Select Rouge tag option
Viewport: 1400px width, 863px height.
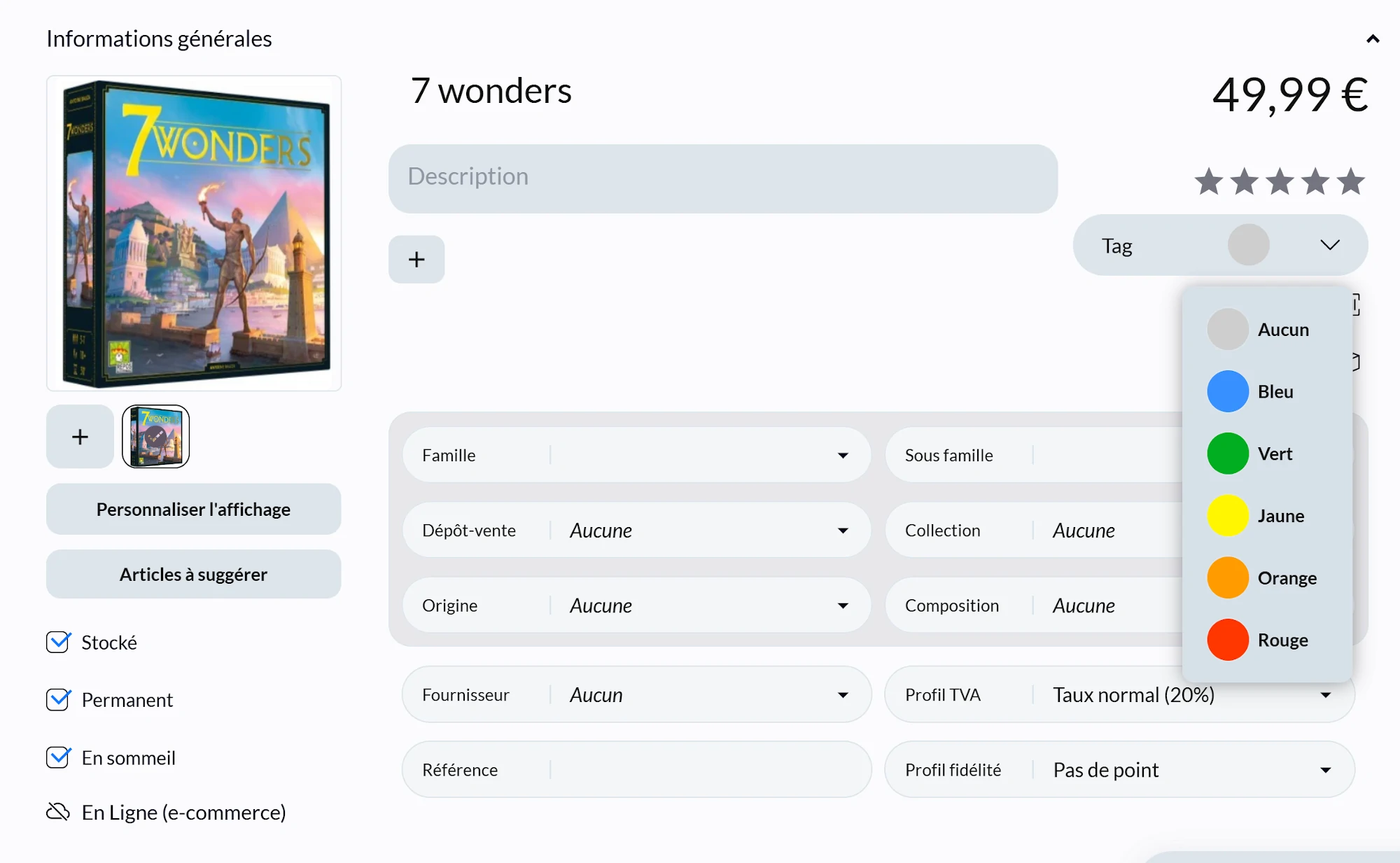tap(1267, 640)
